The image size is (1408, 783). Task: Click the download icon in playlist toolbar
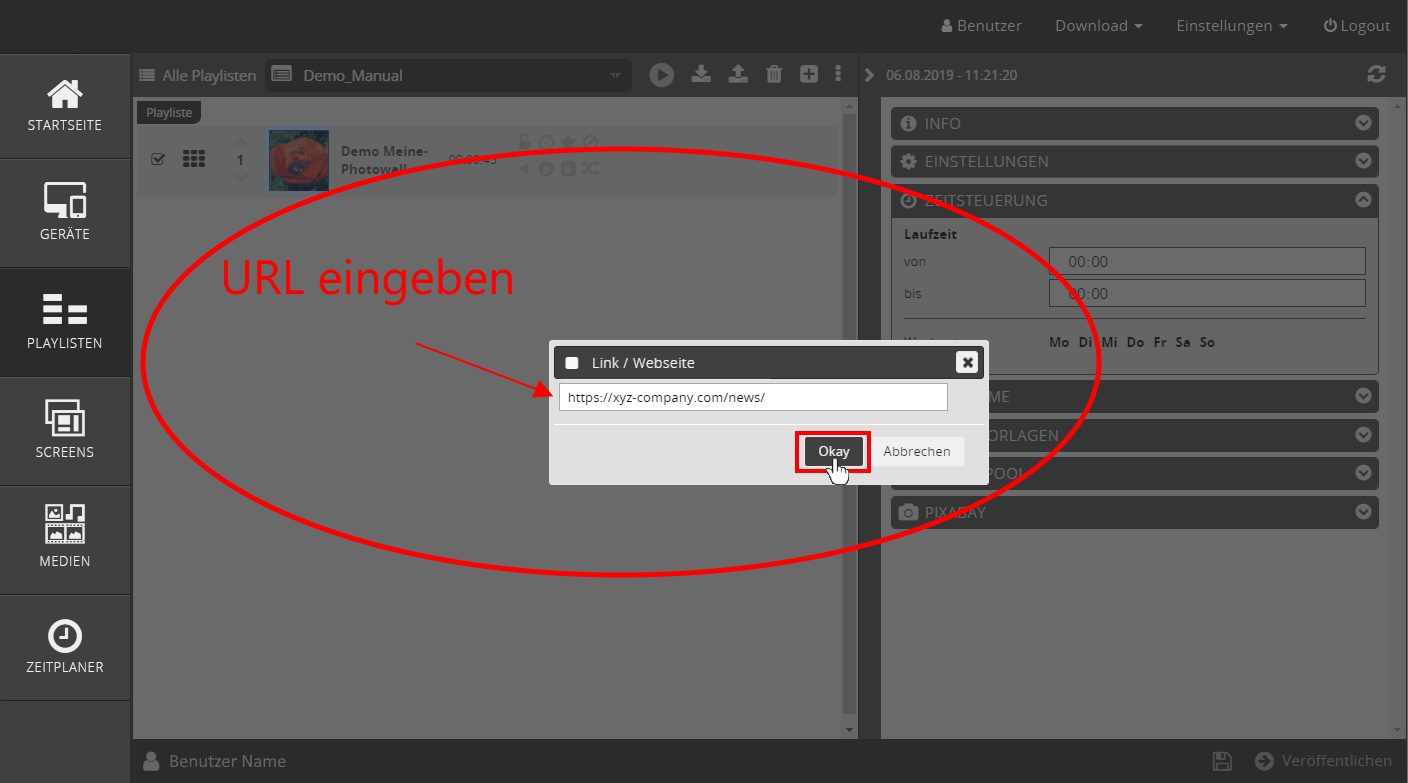(701, 74)
